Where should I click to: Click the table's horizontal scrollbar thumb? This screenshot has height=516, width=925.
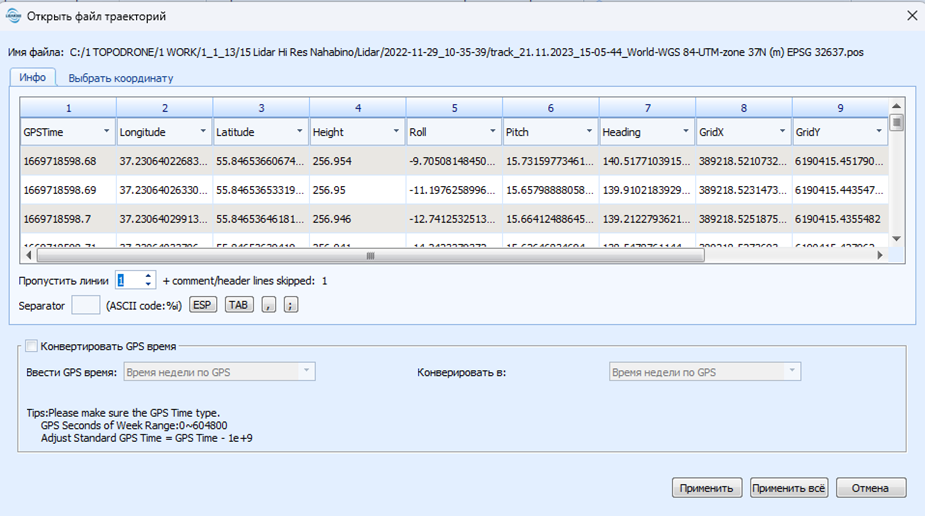[x=370, y=255]
